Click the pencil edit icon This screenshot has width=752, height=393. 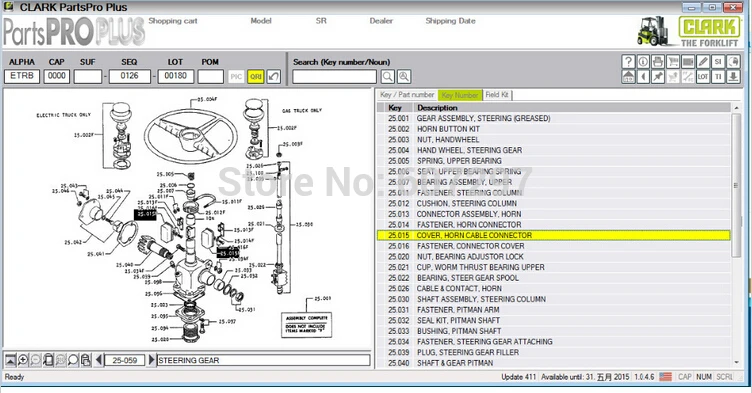703,61
